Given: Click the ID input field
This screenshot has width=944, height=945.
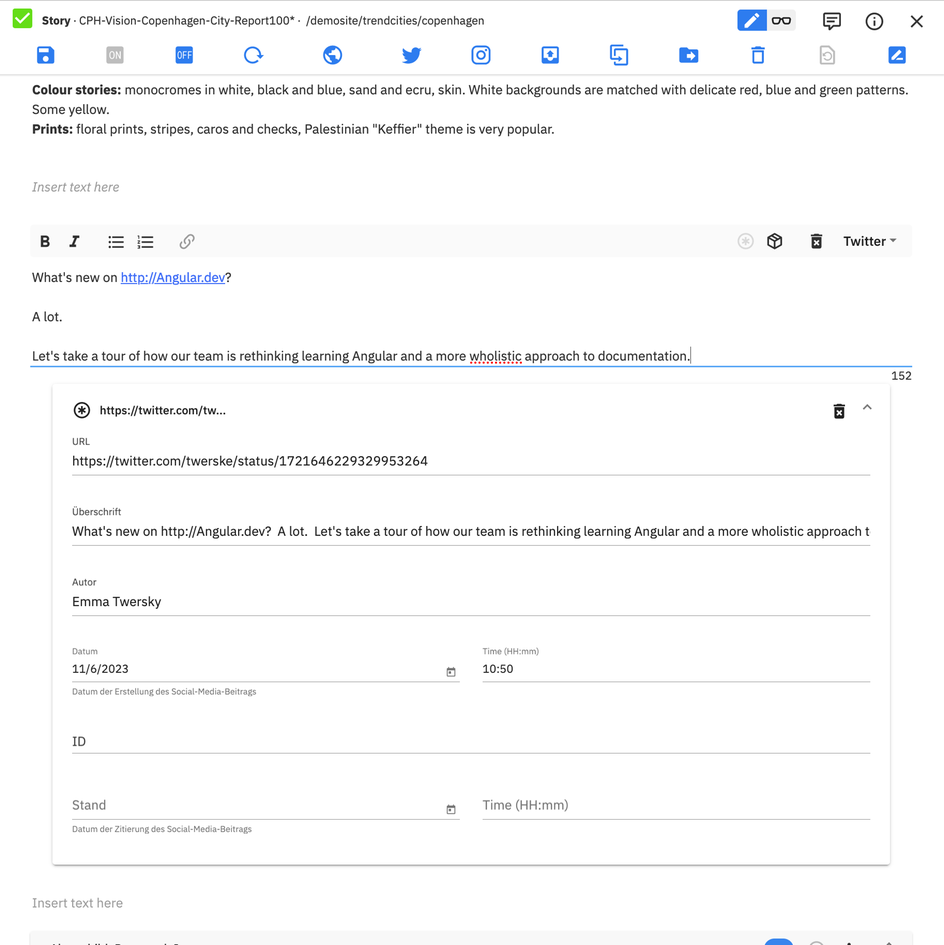Looking at the screenshot, I should [471, 741].
